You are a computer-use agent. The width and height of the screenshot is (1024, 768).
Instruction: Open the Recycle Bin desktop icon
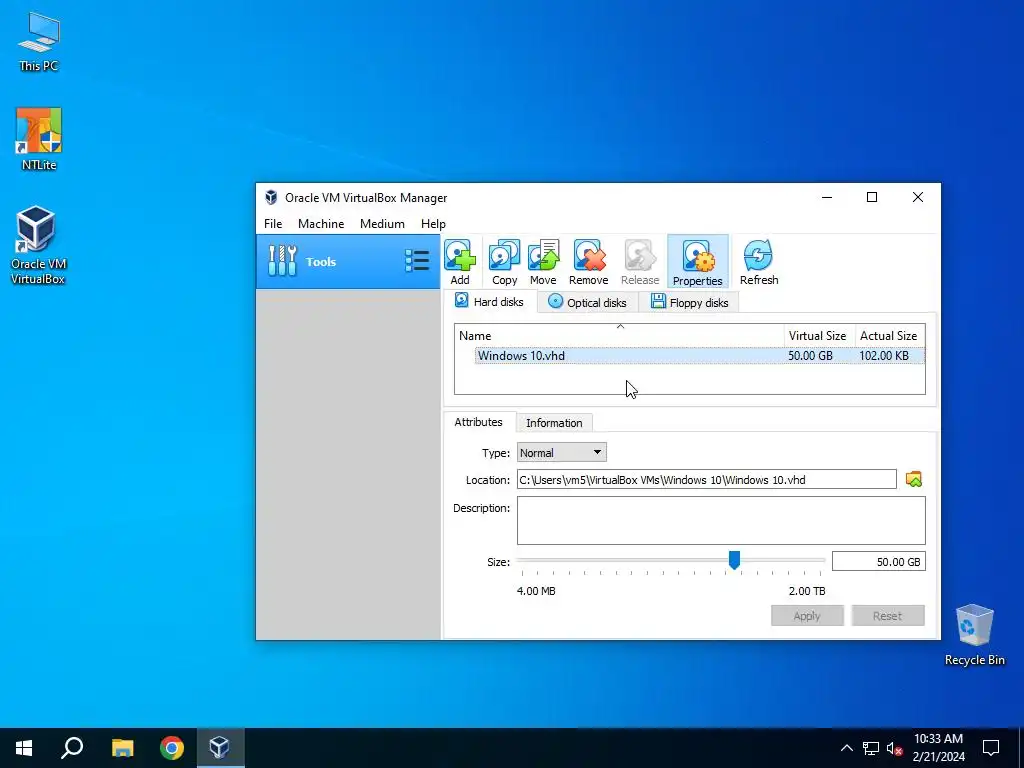pyautogui.click(x=974, y=635)
